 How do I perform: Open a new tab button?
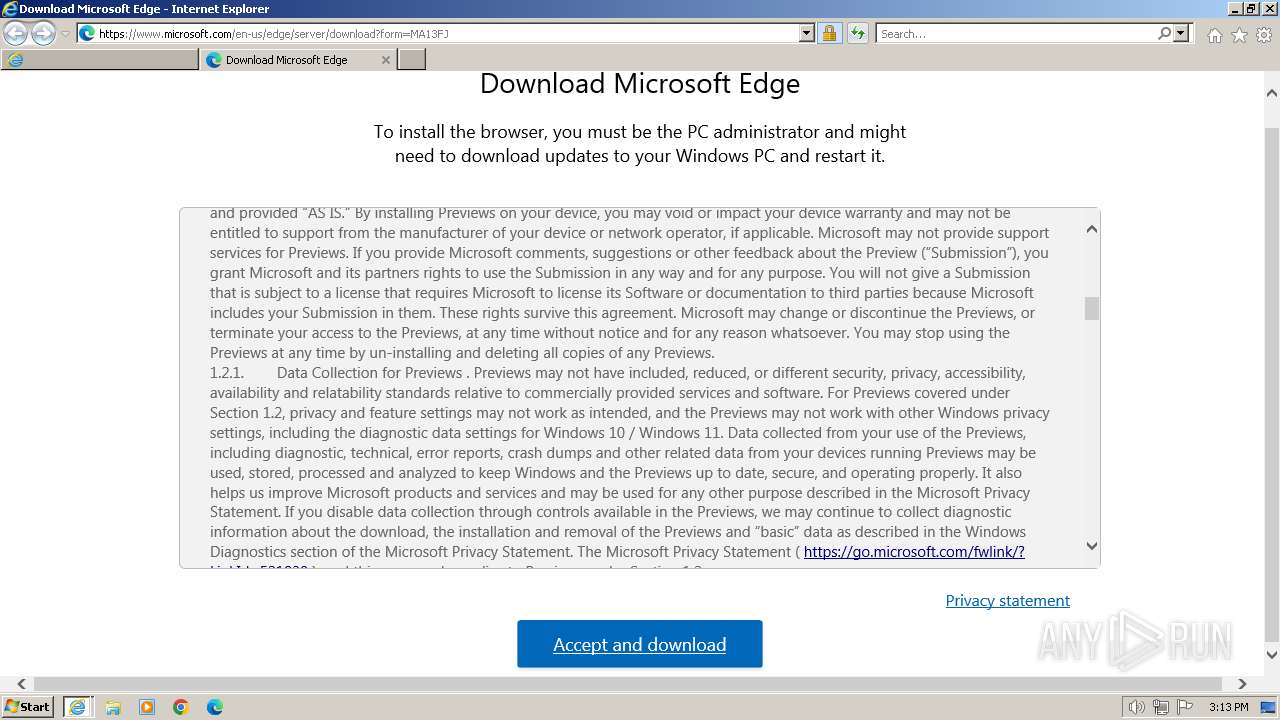click(x=412, y=60)
